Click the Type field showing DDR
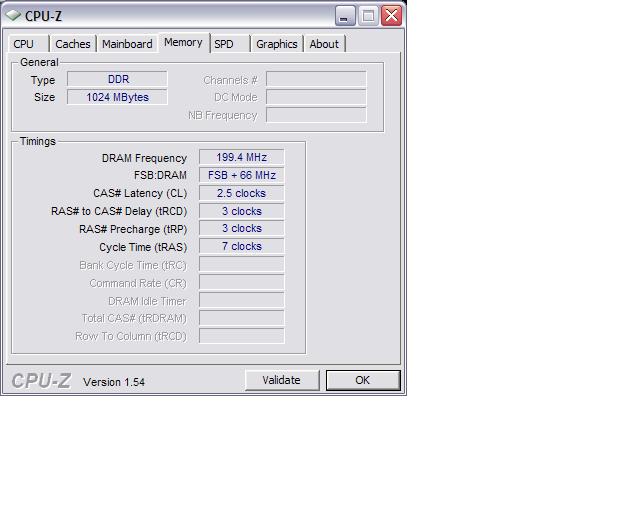Screen dimensions: 640x512 point(117,79)
